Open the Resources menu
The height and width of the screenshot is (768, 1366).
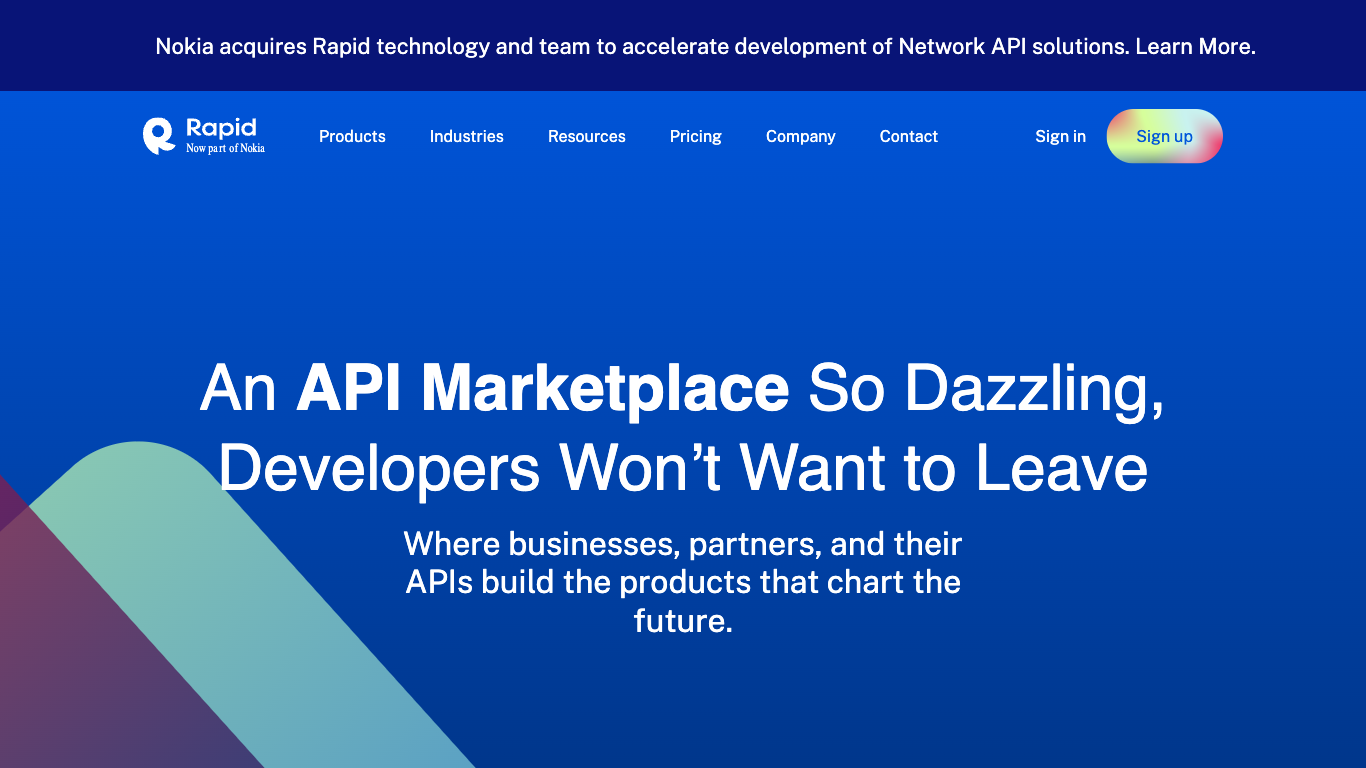(x=587, y=136)
